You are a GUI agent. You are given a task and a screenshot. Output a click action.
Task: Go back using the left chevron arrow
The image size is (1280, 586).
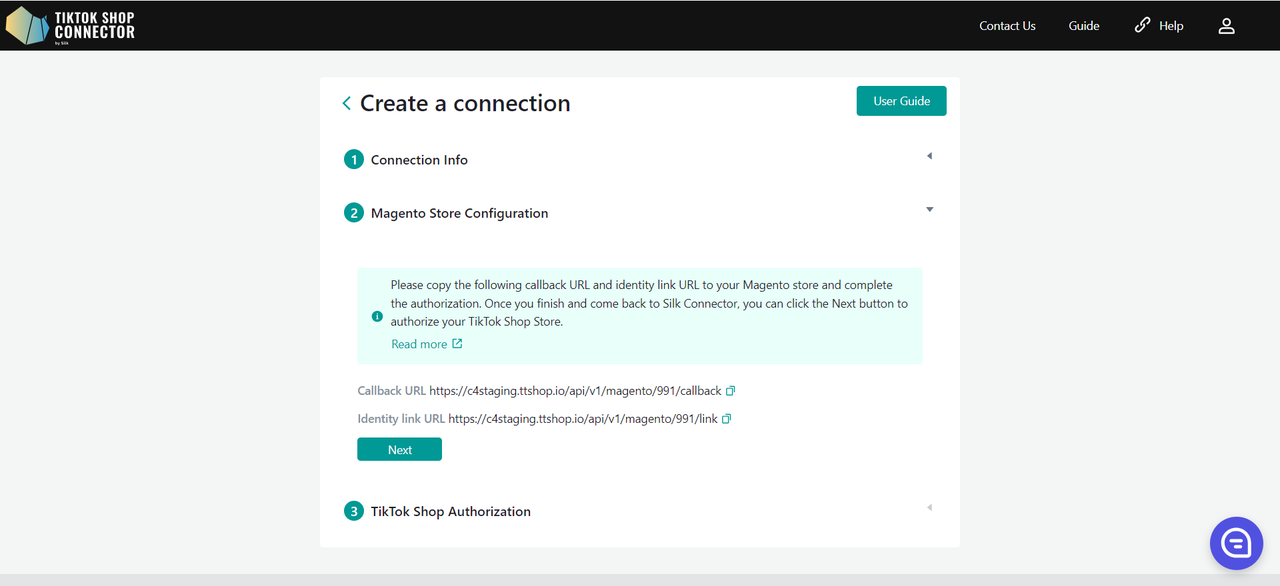[x=346, y=103]
